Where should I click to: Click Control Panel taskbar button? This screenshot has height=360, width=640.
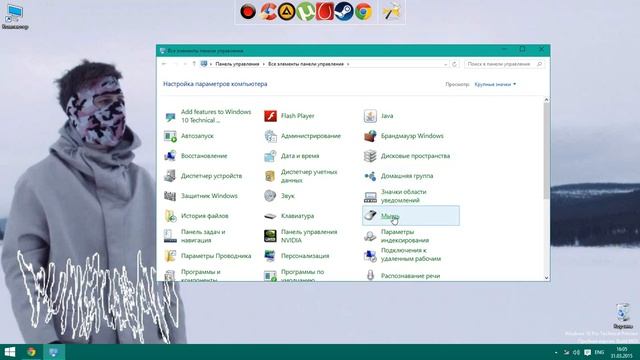(x=53, y=352)
